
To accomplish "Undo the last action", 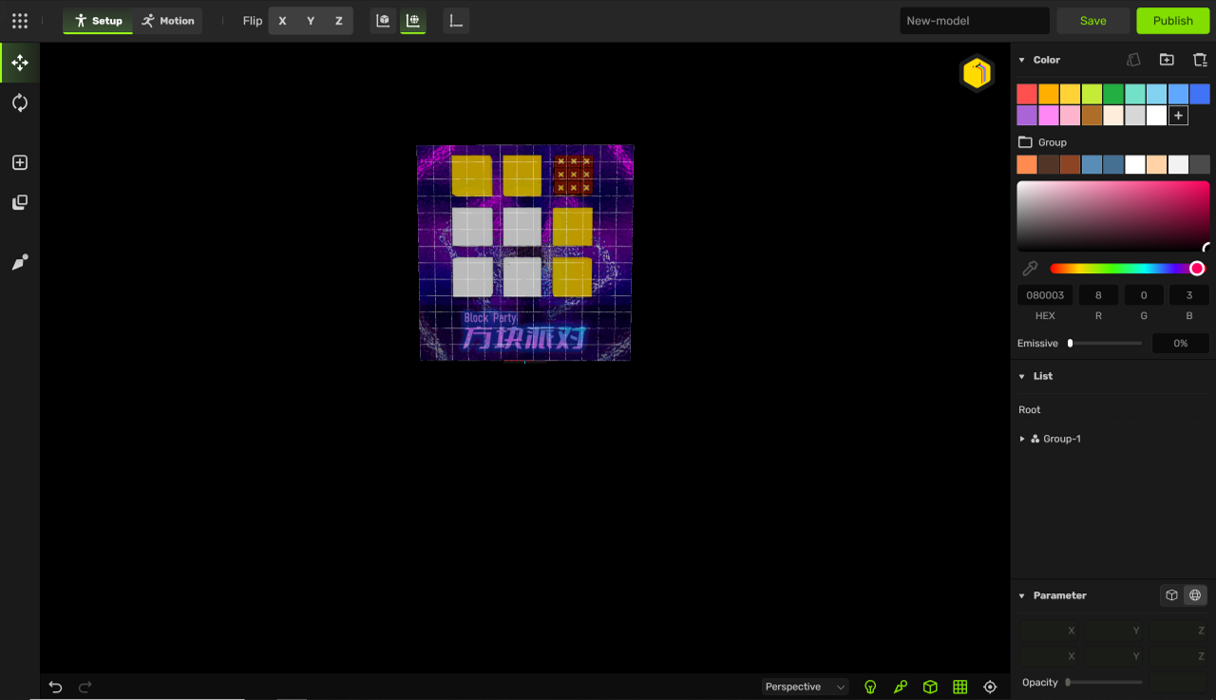I will 55,687.
